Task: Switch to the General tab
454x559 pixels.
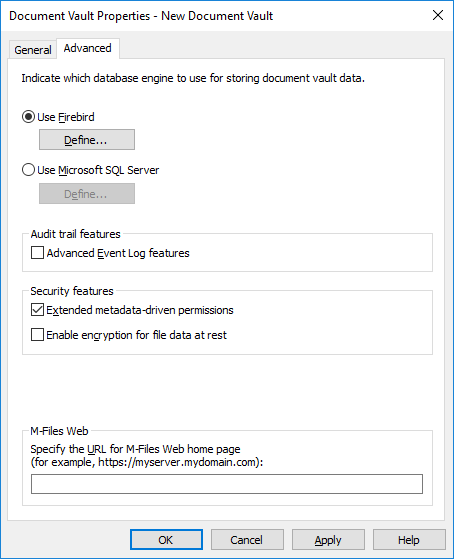Action: click(33, 50)
